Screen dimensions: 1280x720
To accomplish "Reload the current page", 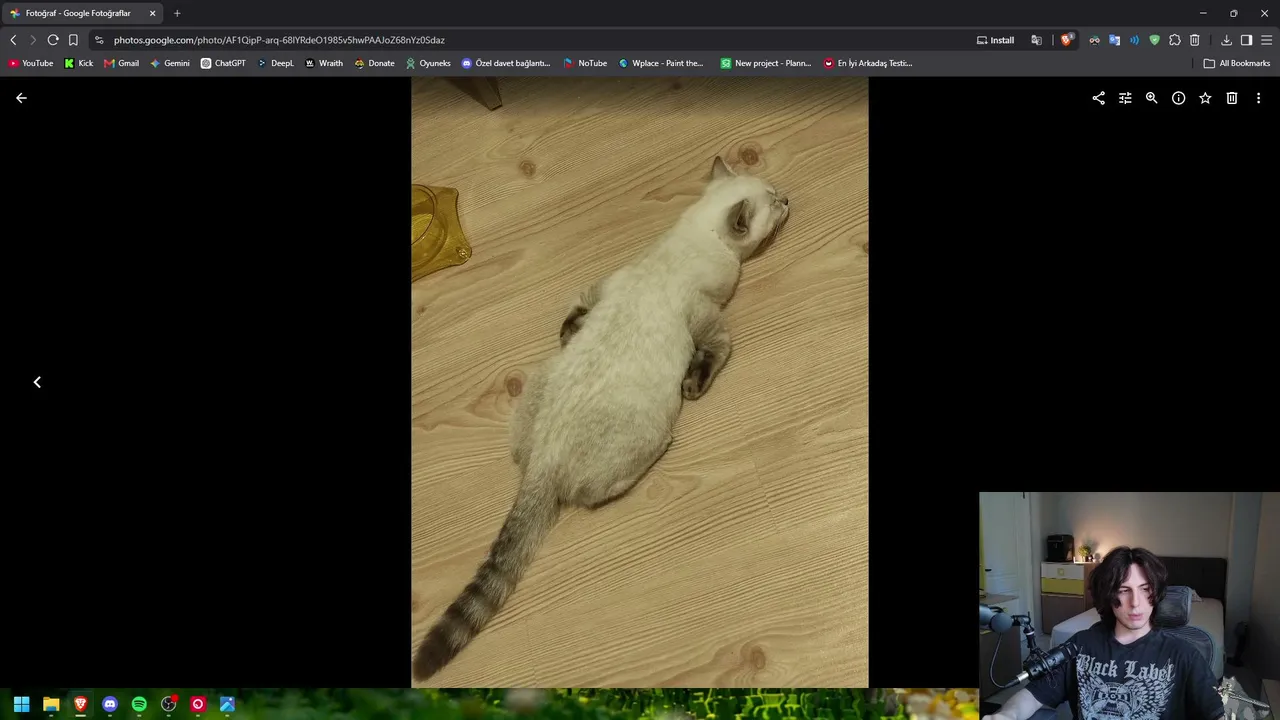I will 53,40.
